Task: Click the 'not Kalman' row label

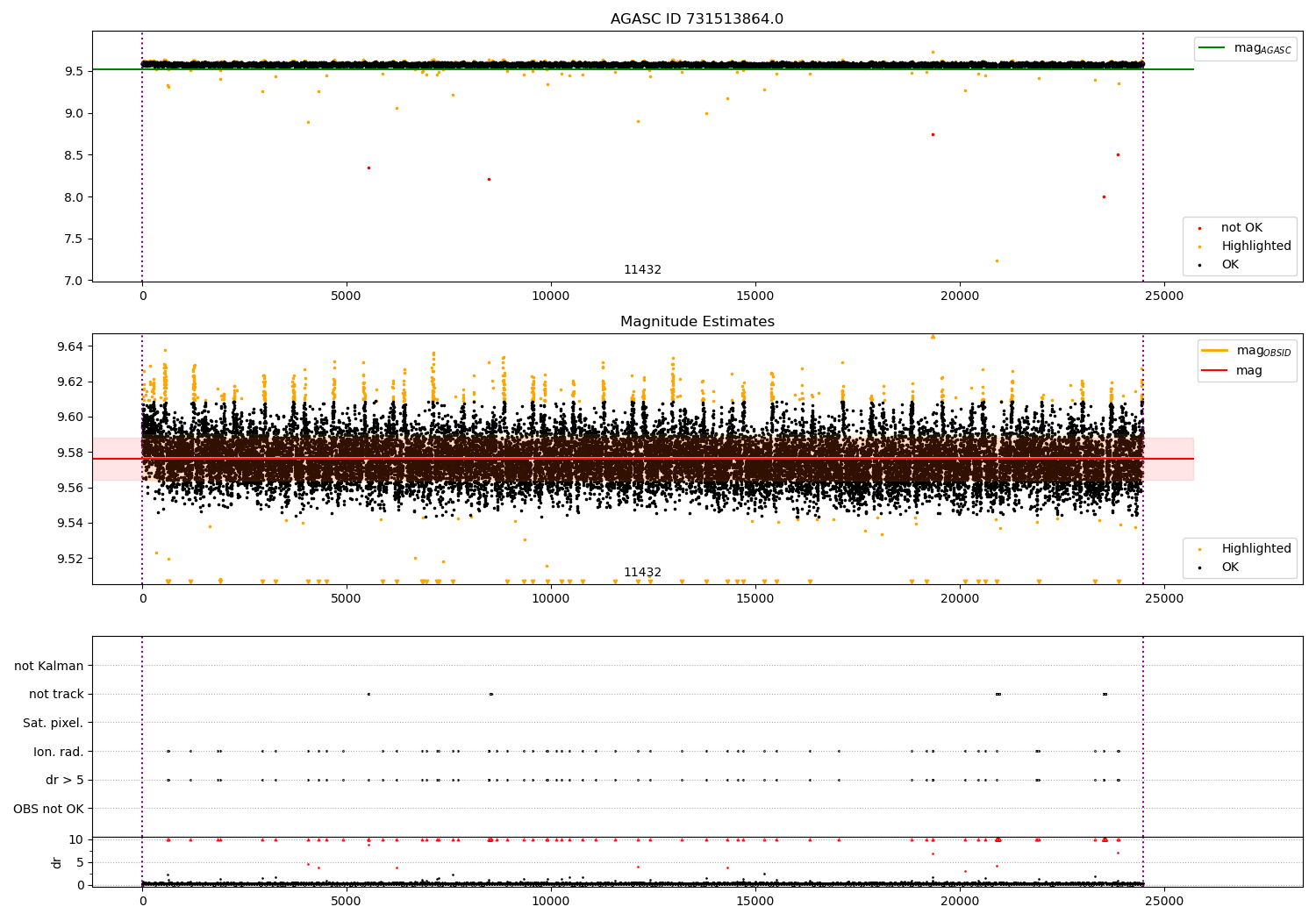Action: pyautogui.click(x=49, y=667)
